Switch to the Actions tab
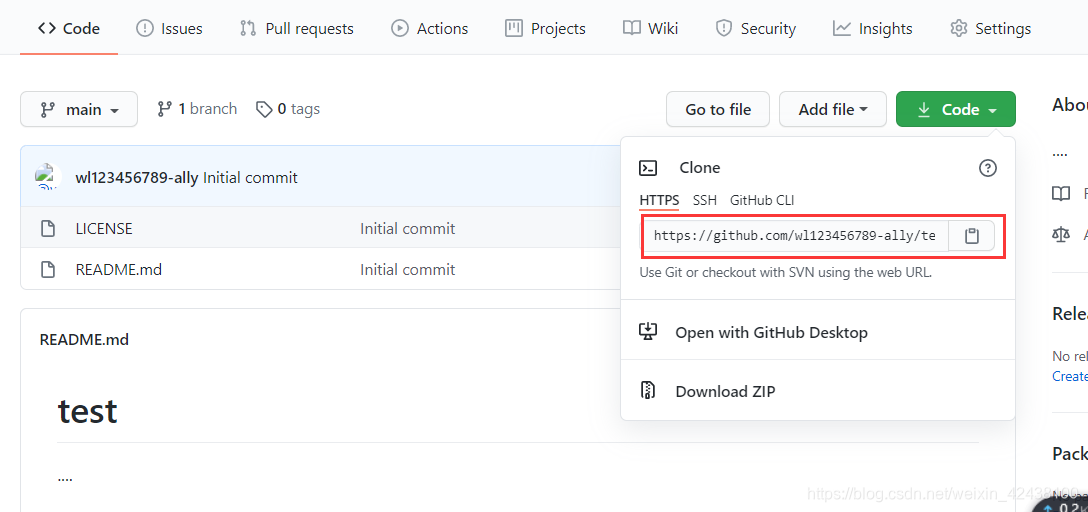This screenshot has height=512, width=1088. (430, 28)
